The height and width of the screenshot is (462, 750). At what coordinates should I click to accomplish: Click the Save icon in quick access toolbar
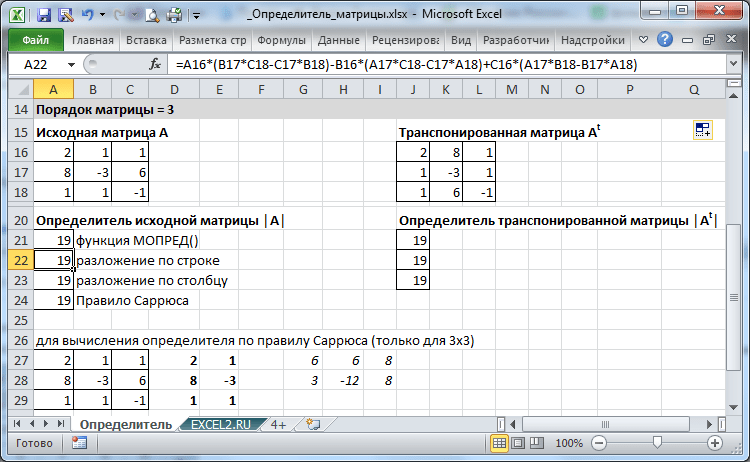point(44,15)
